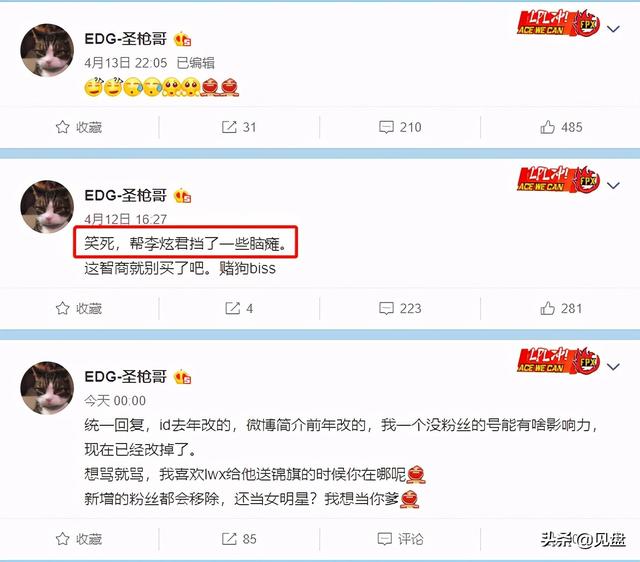Favorite the post published 今天 00:00

point(79,539)
